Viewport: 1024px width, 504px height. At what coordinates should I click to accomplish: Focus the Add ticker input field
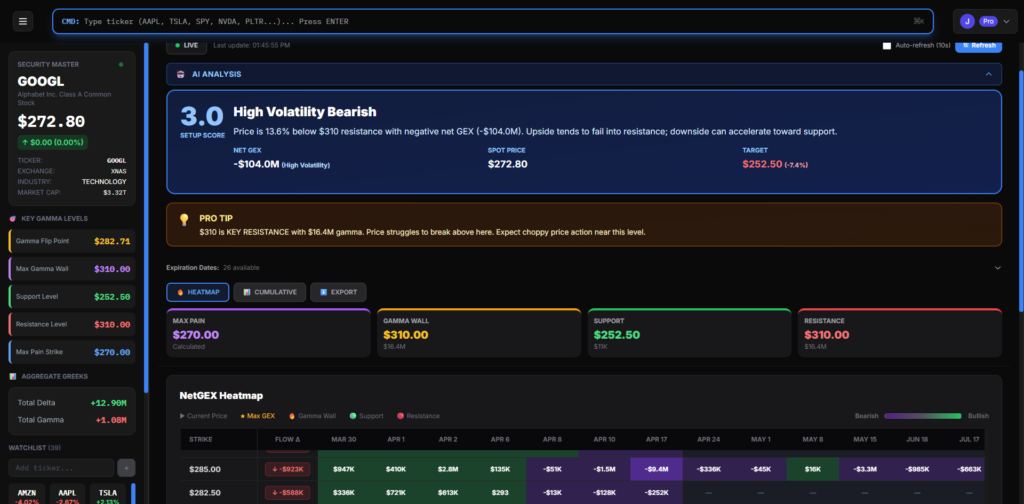pyautogui.click(x=61, y=467)
